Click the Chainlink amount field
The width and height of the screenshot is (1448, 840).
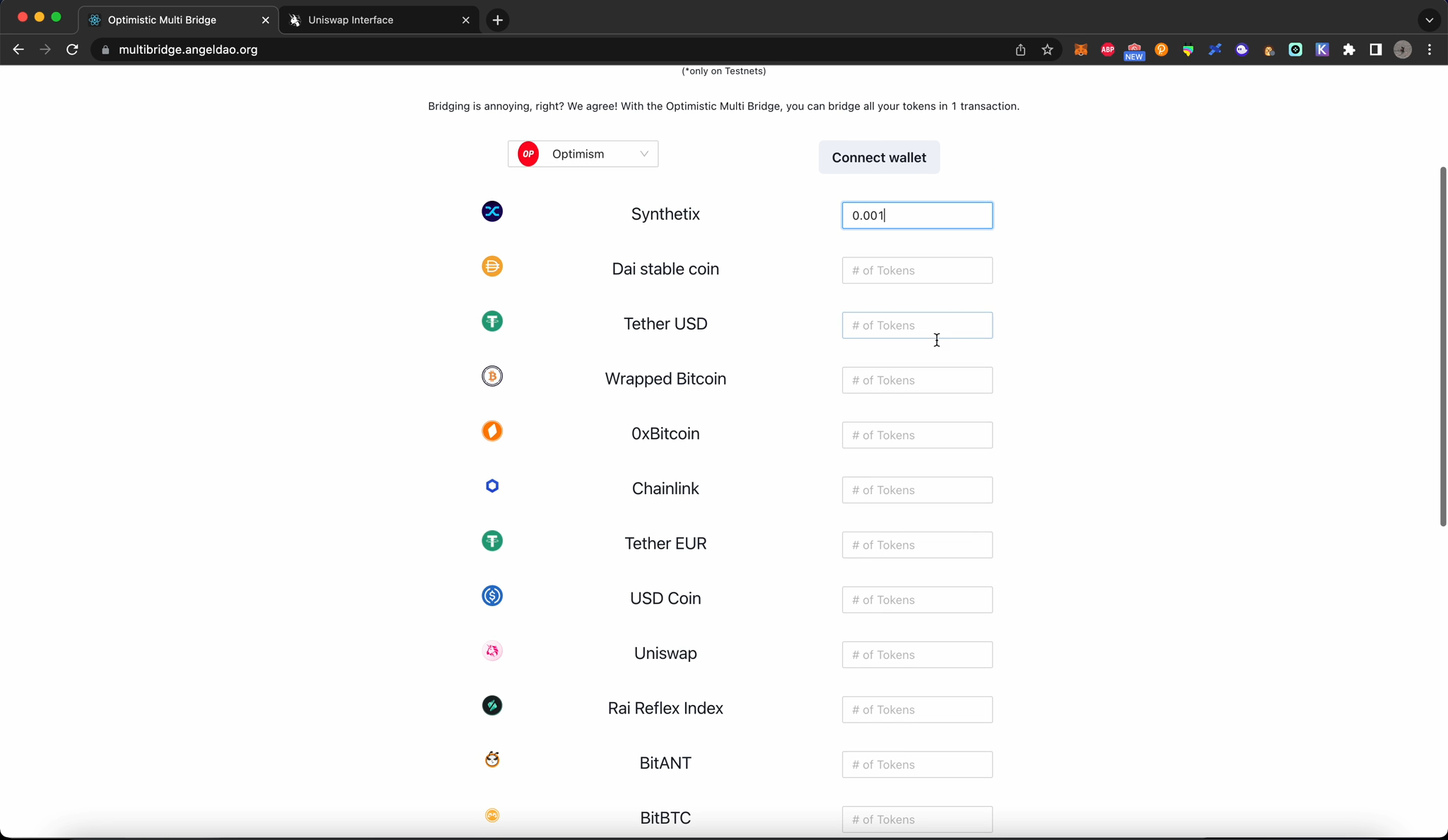[x=917, y=490]
